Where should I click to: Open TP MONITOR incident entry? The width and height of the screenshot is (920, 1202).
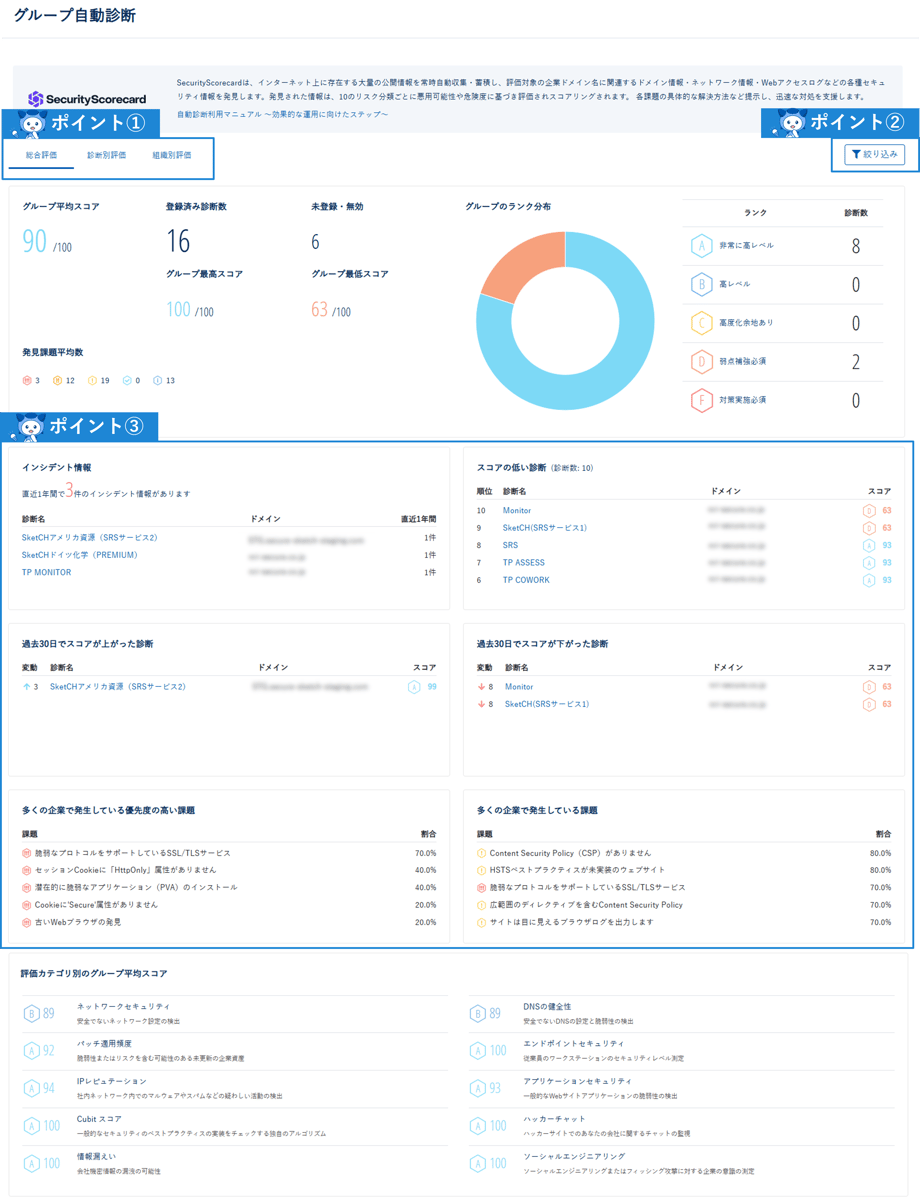click(47, 573)
